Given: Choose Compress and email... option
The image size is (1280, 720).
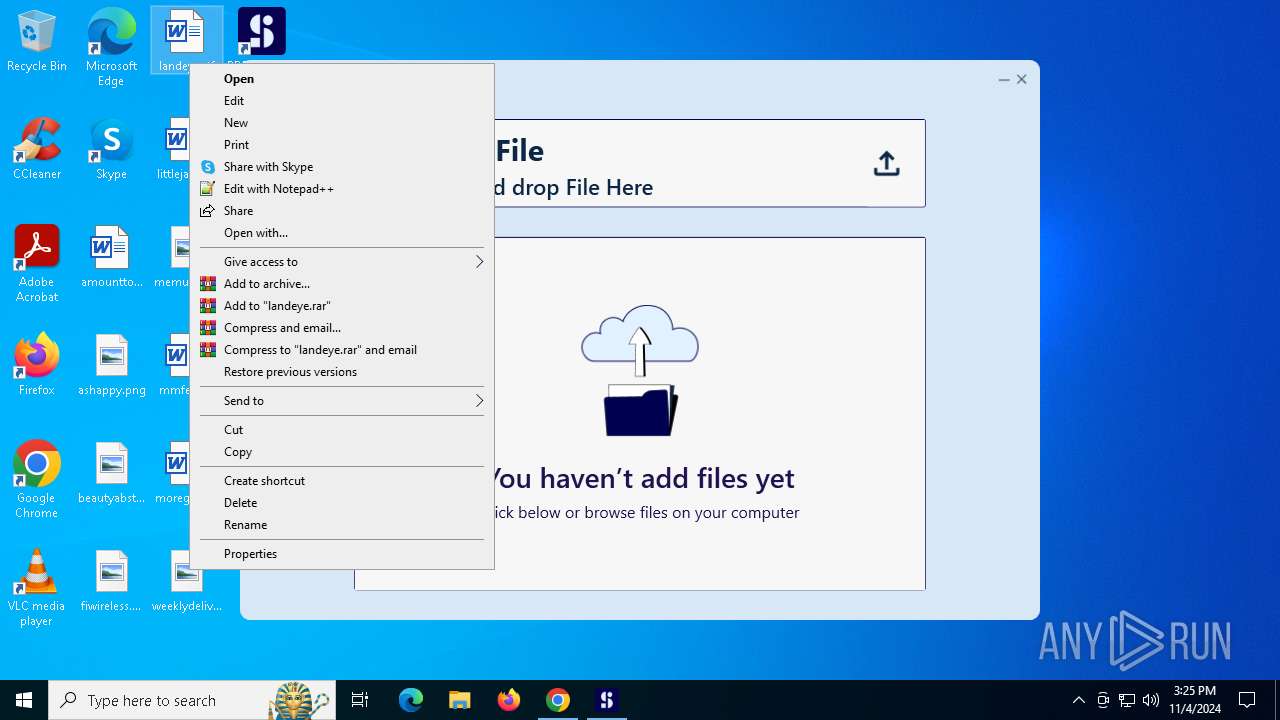Looking at the screenshot, I should coord(342,328).
